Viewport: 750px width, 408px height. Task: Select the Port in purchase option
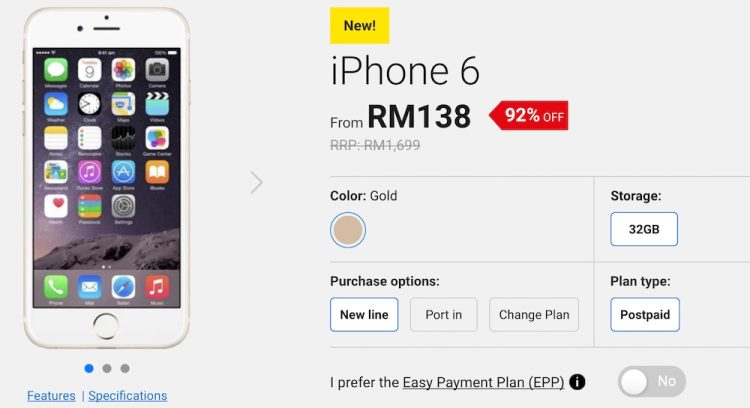(x=443, y=315)
